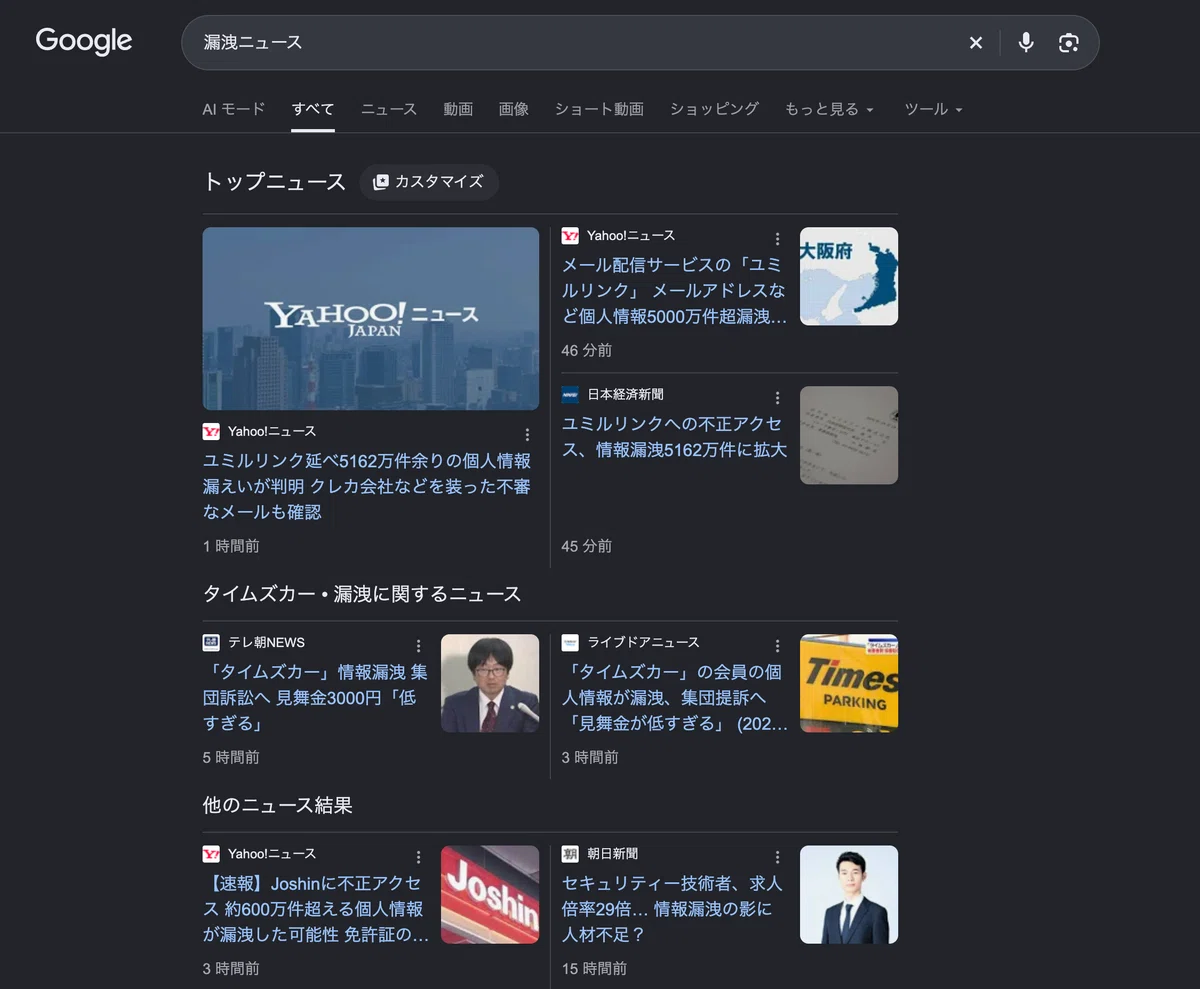Click the Times PARKING sign thumbnail
The height and width of the screenshot is (989, 1200).
pyautogui.click(x=849, y=683)
